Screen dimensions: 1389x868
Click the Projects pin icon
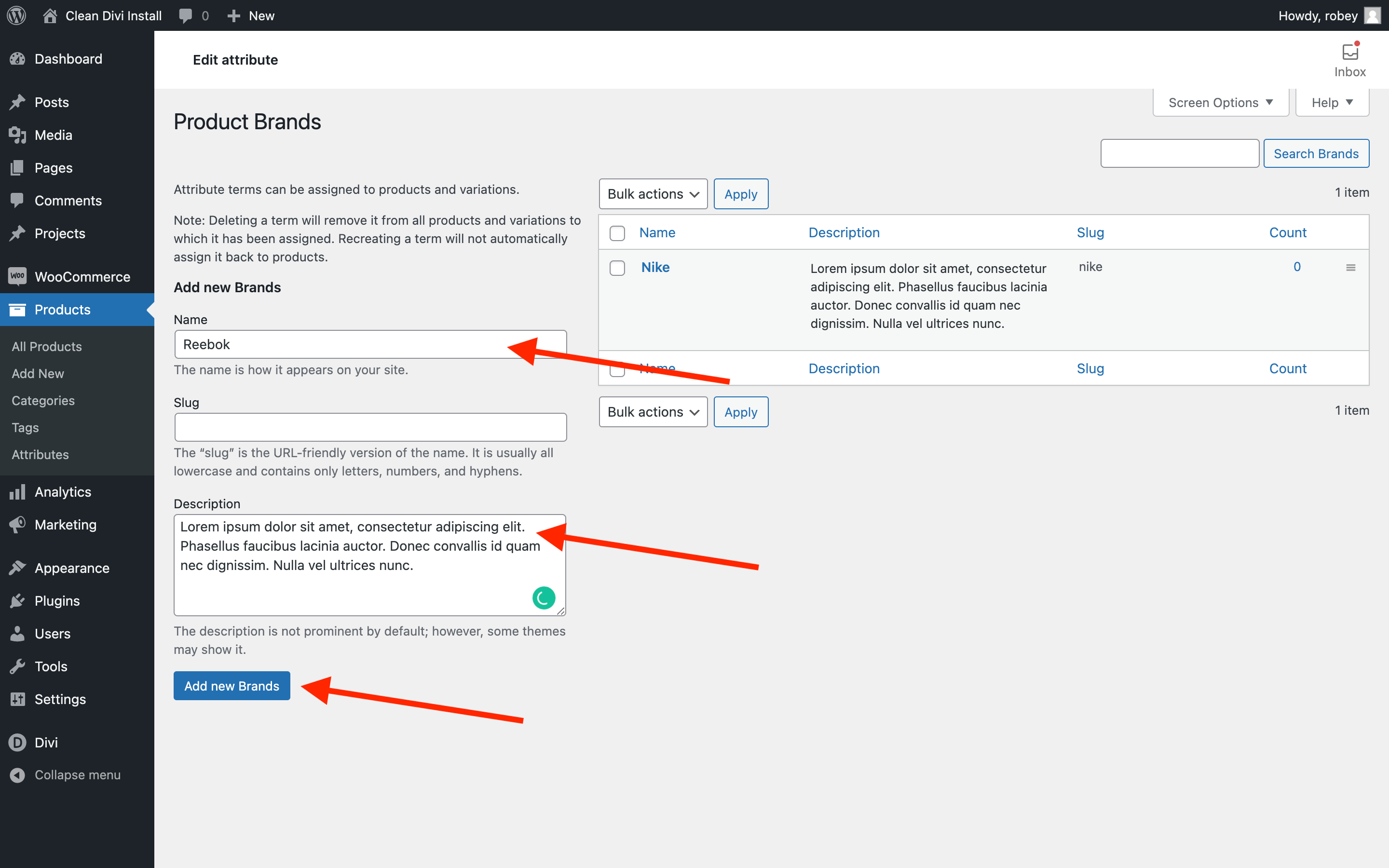[18, 233]
